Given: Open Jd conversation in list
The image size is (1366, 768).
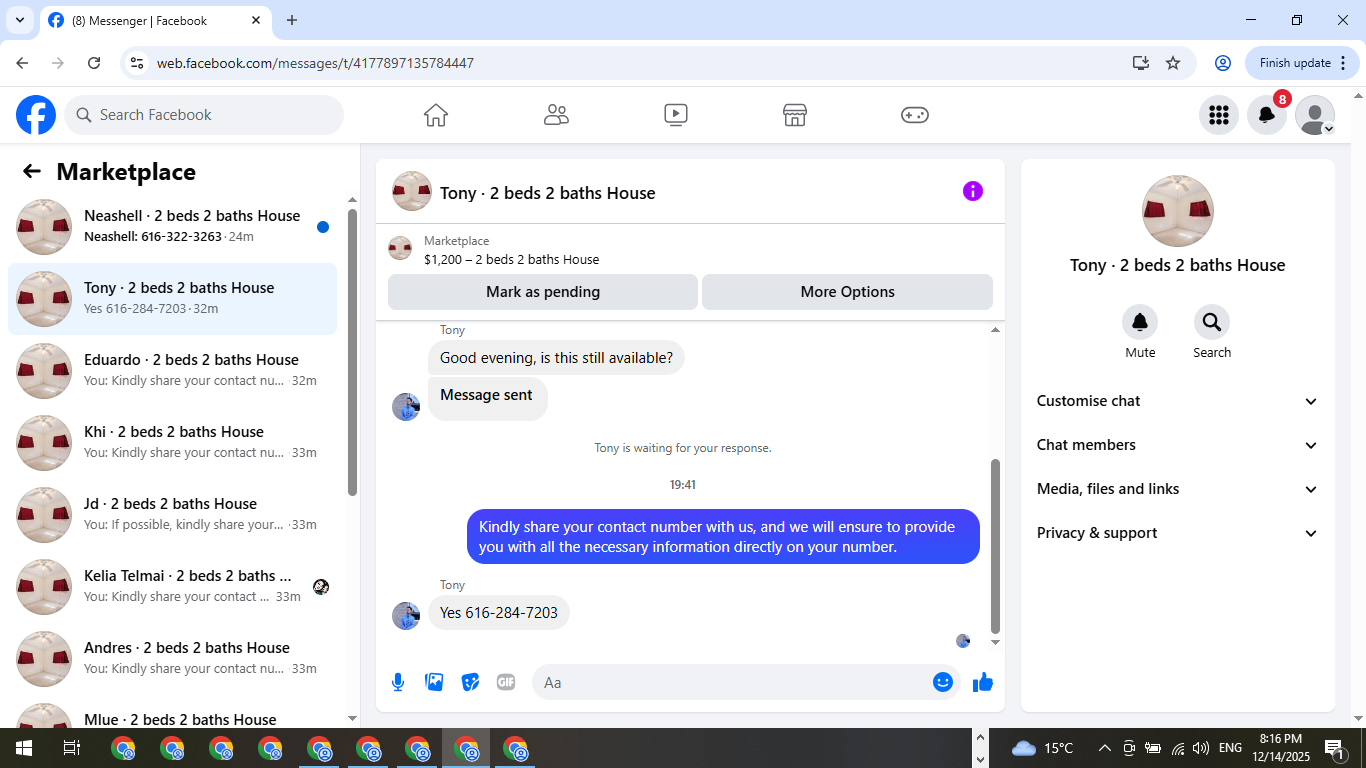Looking at the screenshot, I should [x=172, y=515].
